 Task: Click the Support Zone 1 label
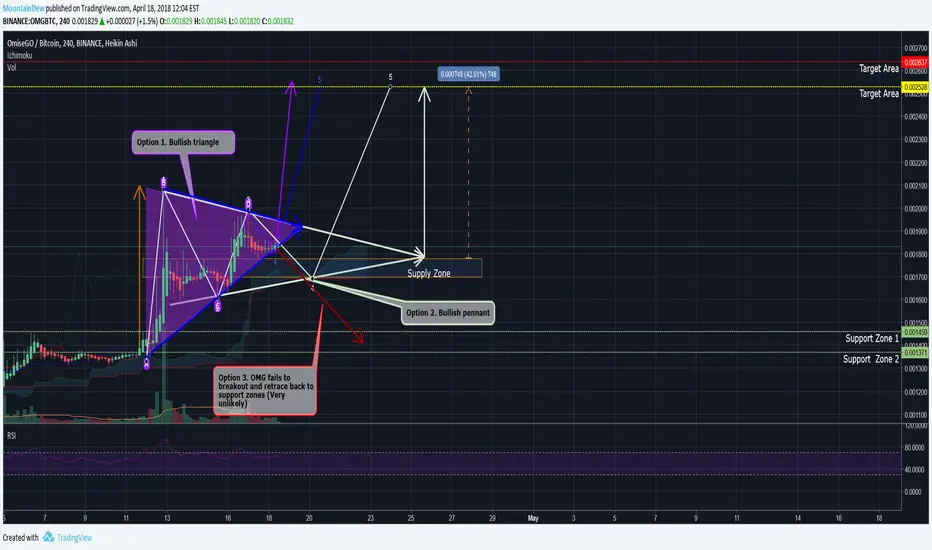pyautogui.click(x=872, y=338)
